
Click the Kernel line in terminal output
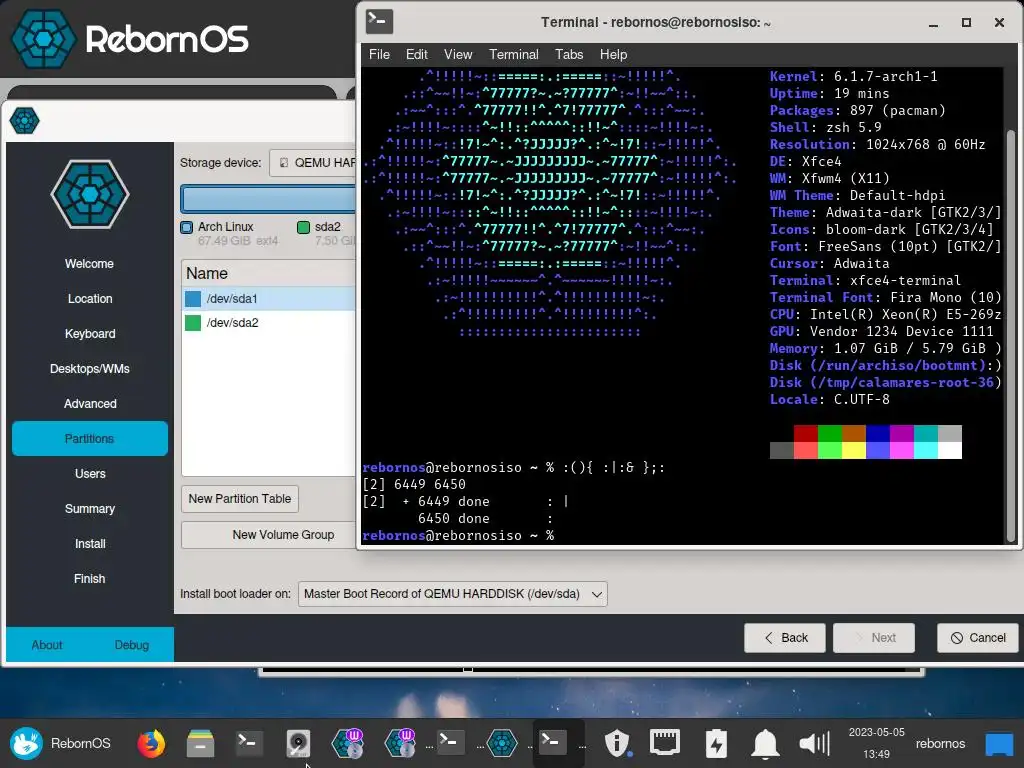pos(853,76)
